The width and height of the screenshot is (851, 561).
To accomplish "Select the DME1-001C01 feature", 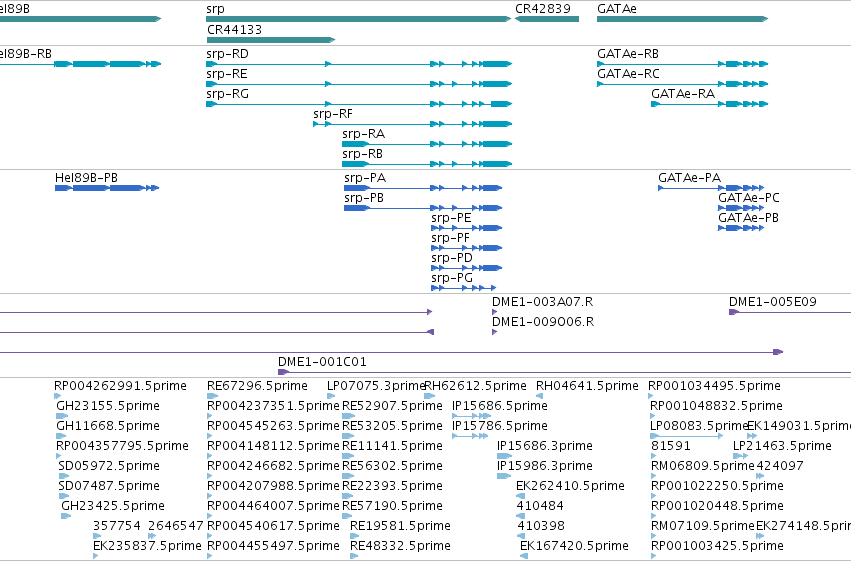I will (564, 372).
